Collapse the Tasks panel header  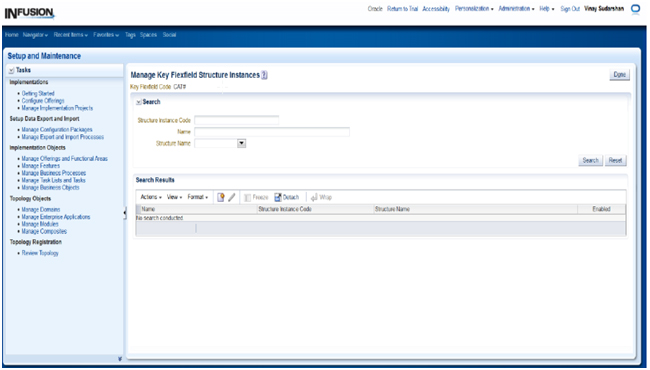(11, 70)
